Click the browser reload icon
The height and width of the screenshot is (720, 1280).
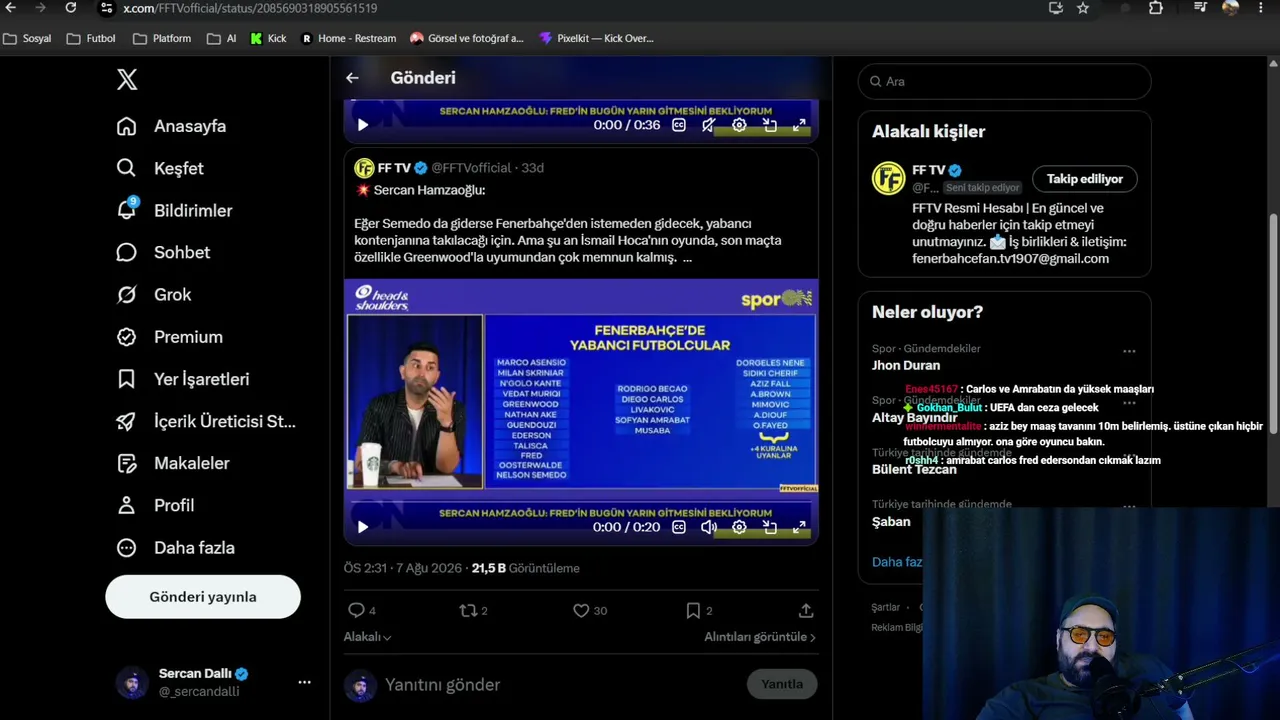click(x=71, y=8)
